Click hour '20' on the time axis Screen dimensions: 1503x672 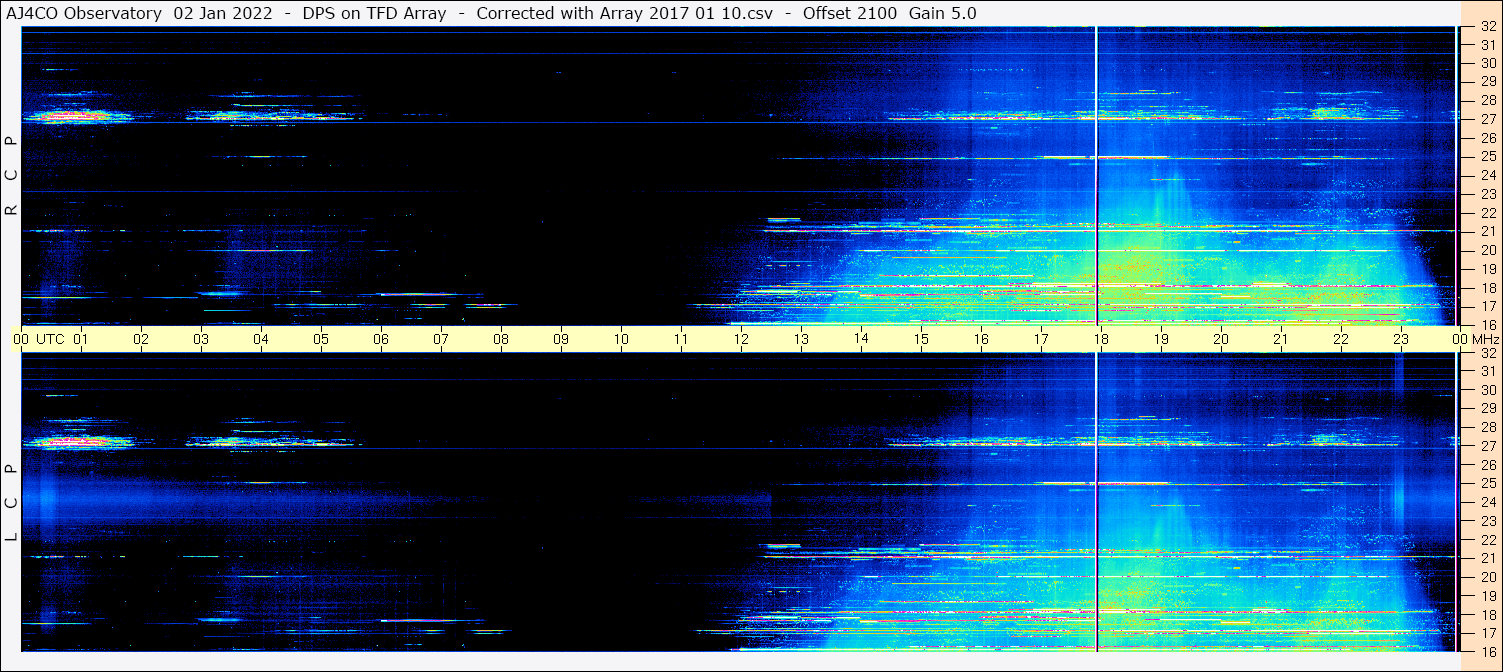pyautogui.click(x=1221, y=339)
